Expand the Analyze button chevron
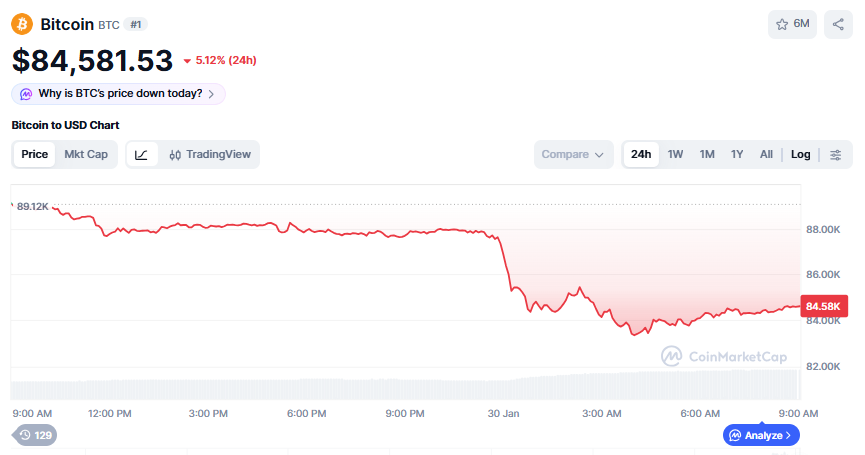 pyautogui.click(x=788, y=435)
